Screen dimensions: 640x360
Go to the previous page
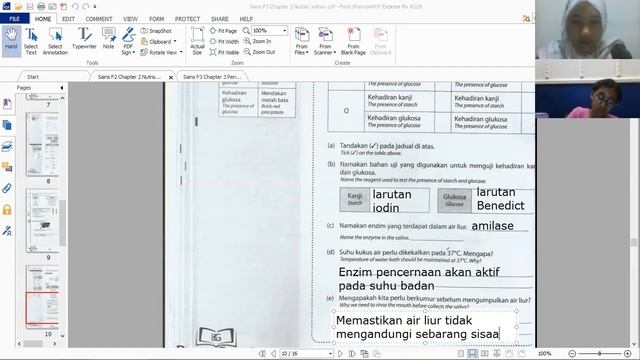click(273, 353)
